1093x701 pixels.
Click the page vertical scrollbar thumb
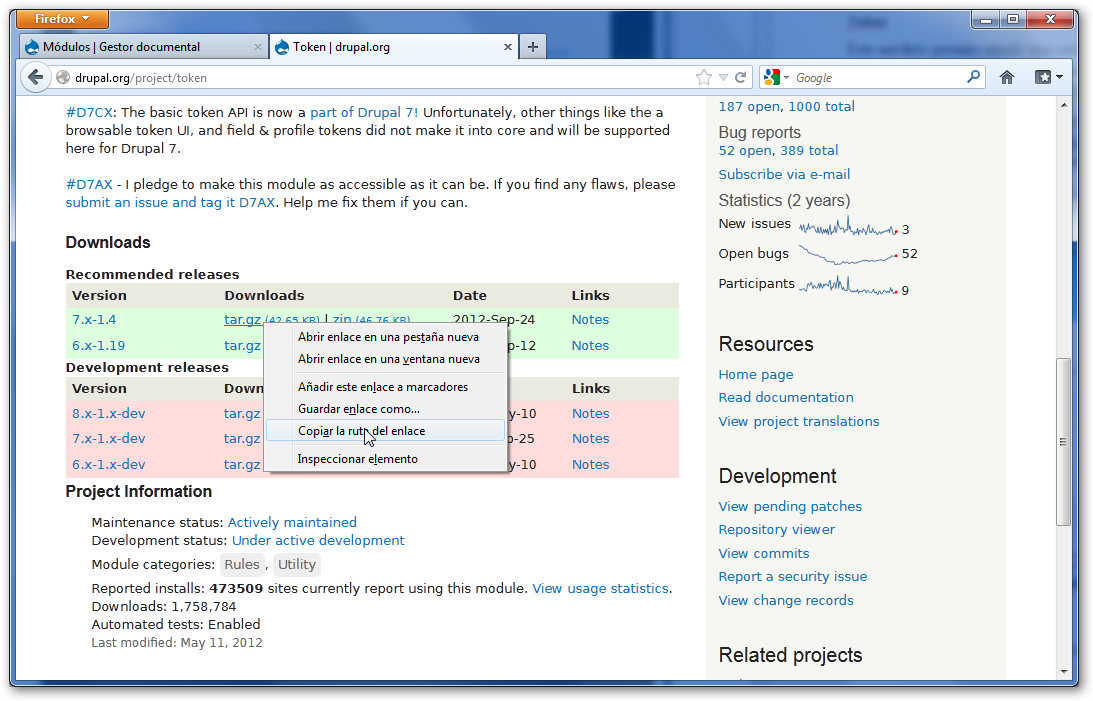pos(1064,438)
